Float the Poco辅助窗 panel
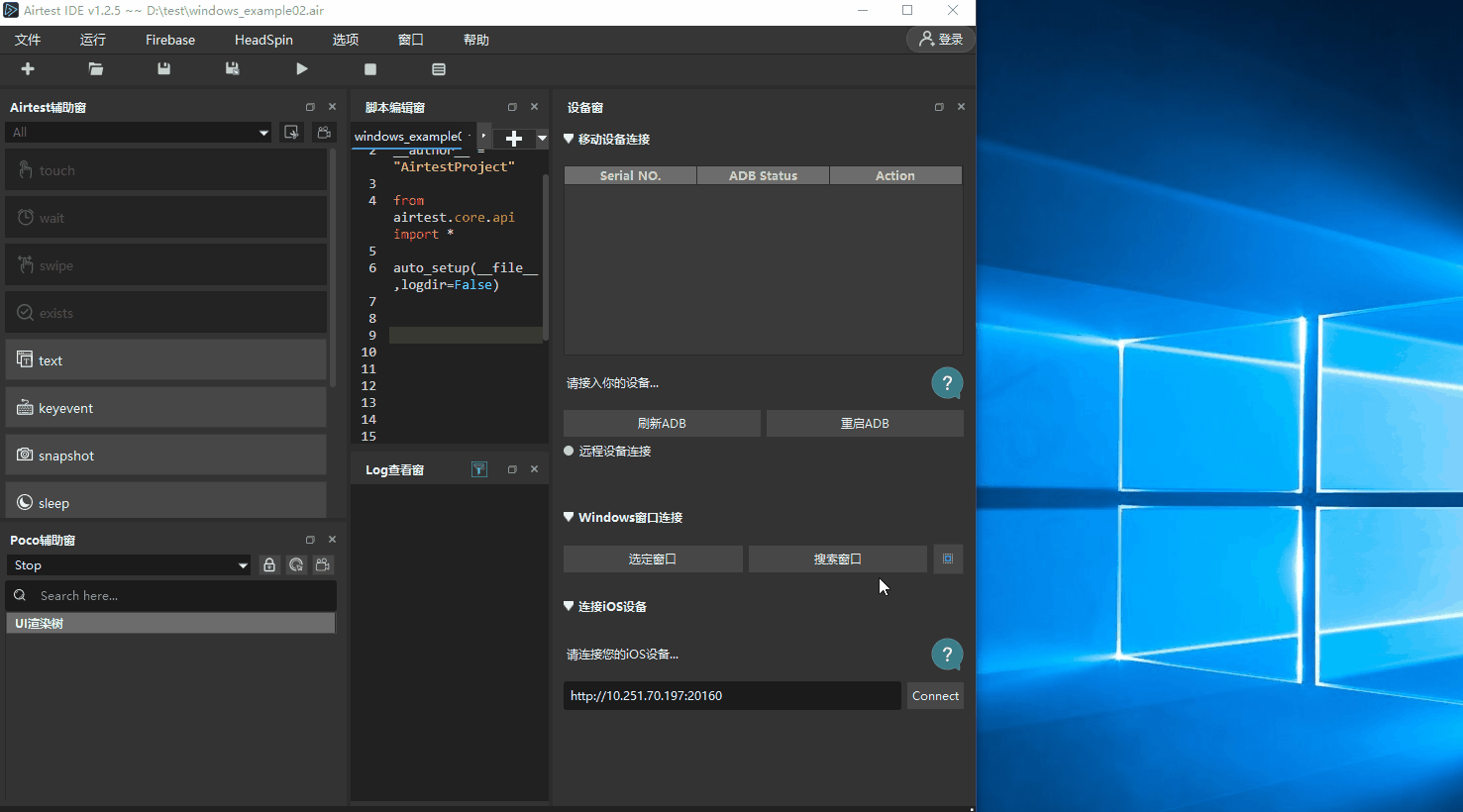This screenshot has height=812, width=1463. [x=310, y=540]
